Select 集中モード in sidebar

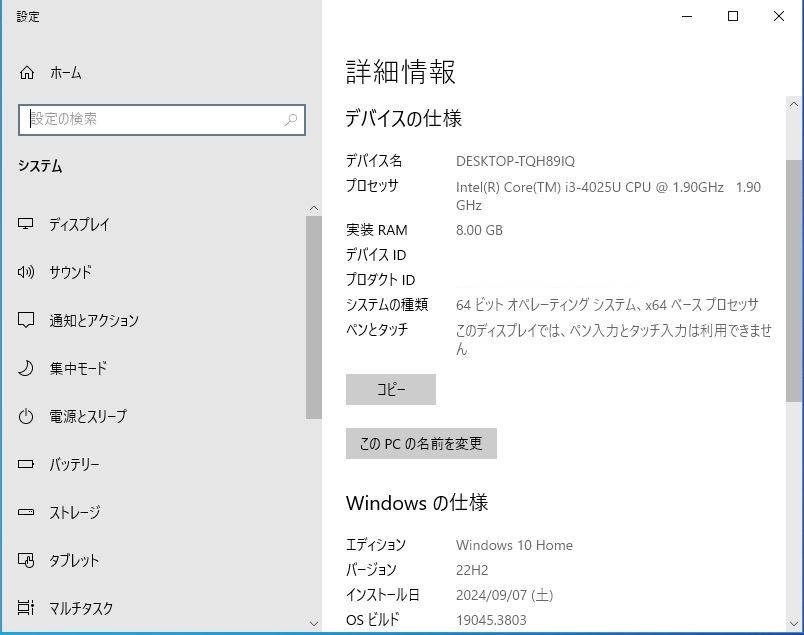[x=78, y=368]
